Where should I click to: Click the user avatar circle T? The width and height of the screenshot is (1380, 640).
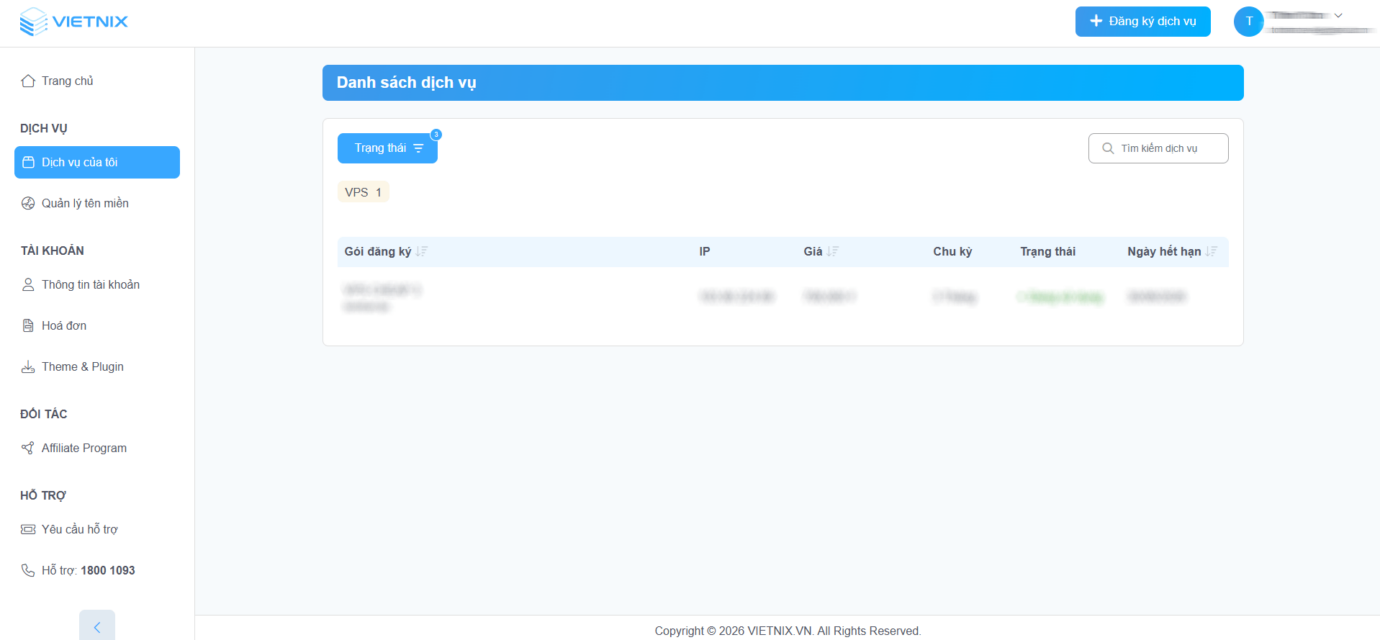(x=1248, y=22)
